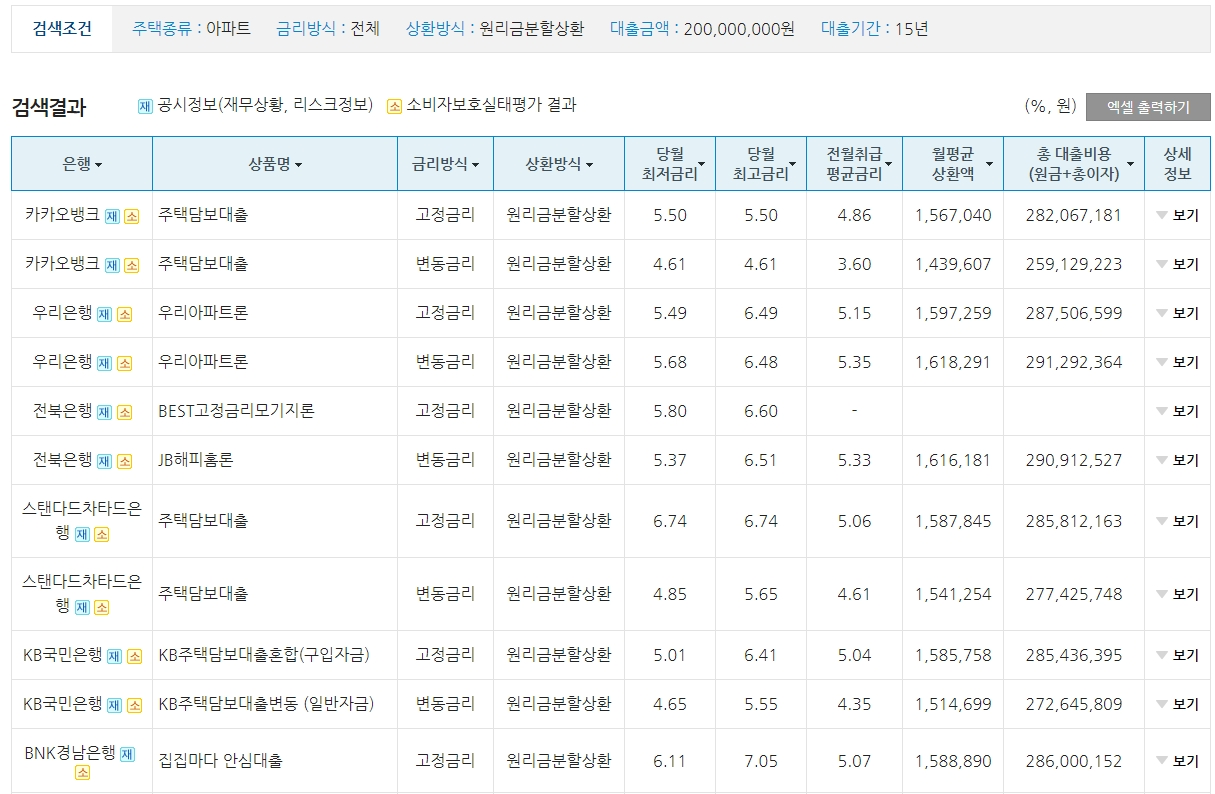Click 재 icon in 카카오뱅크 고정금리 row
The image size is (1215, 794).
coord(112,216)
